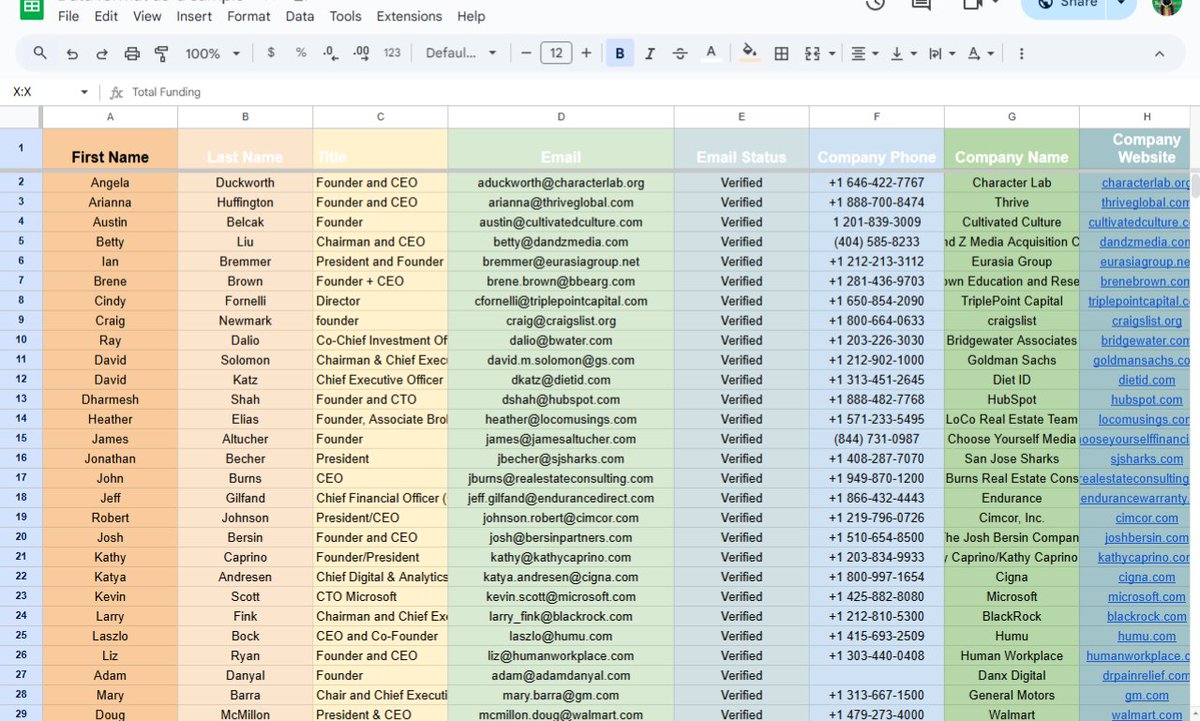Toggle italic formatting
The height and width of the screenshot is (721, 1200).
[x=650, y=53]
